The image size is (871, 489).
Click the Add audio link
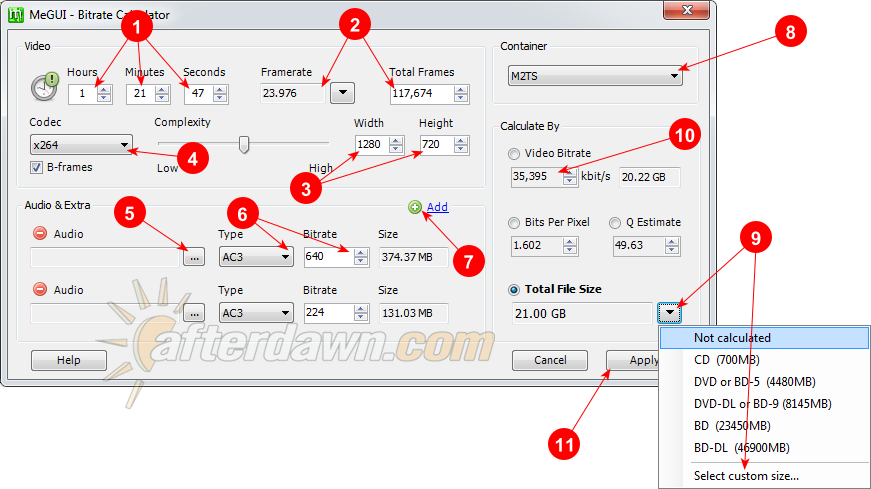[437, 207]
